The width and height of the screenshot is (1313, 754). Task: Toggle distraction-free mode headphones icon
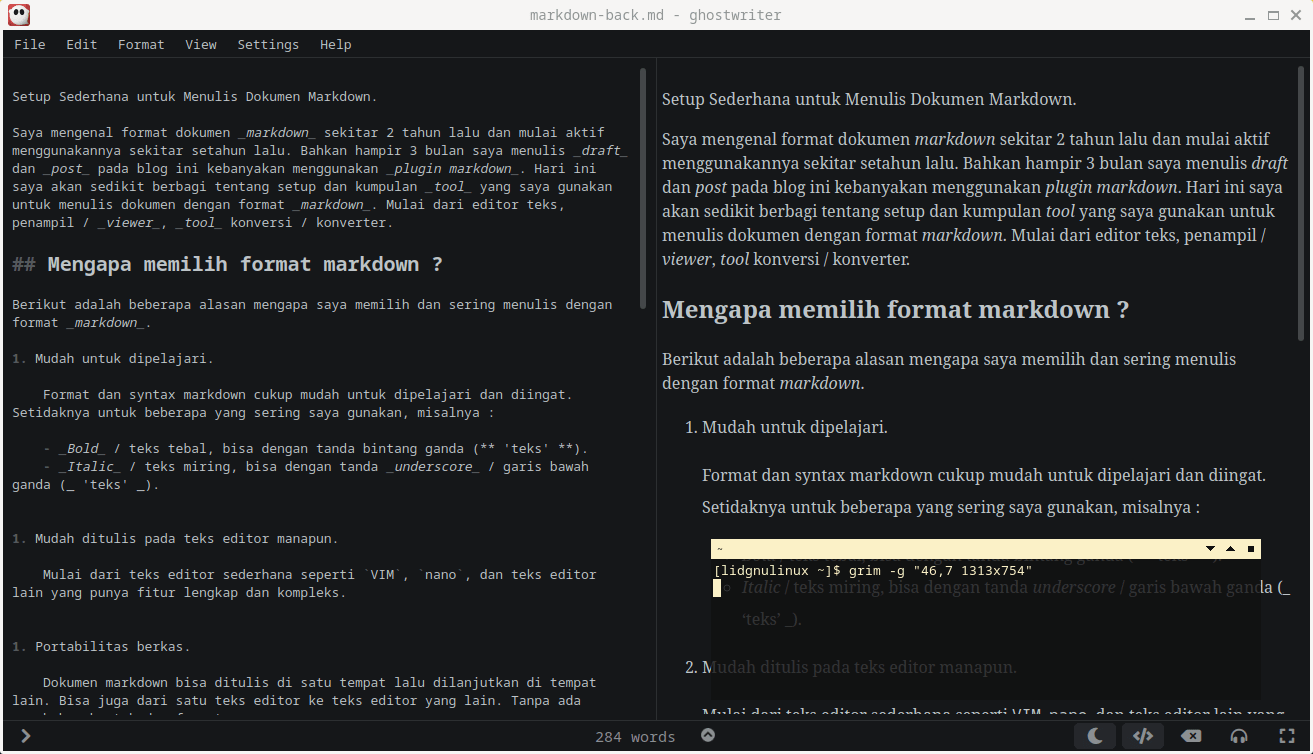[1239, 737]
